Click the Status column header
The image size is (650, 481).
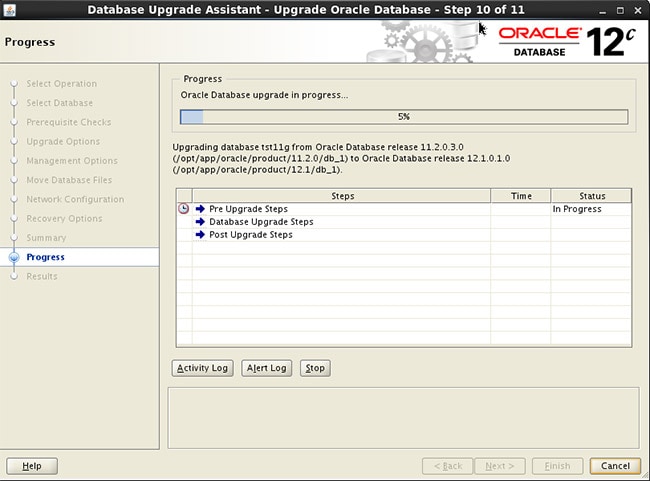tap(592, 196)
